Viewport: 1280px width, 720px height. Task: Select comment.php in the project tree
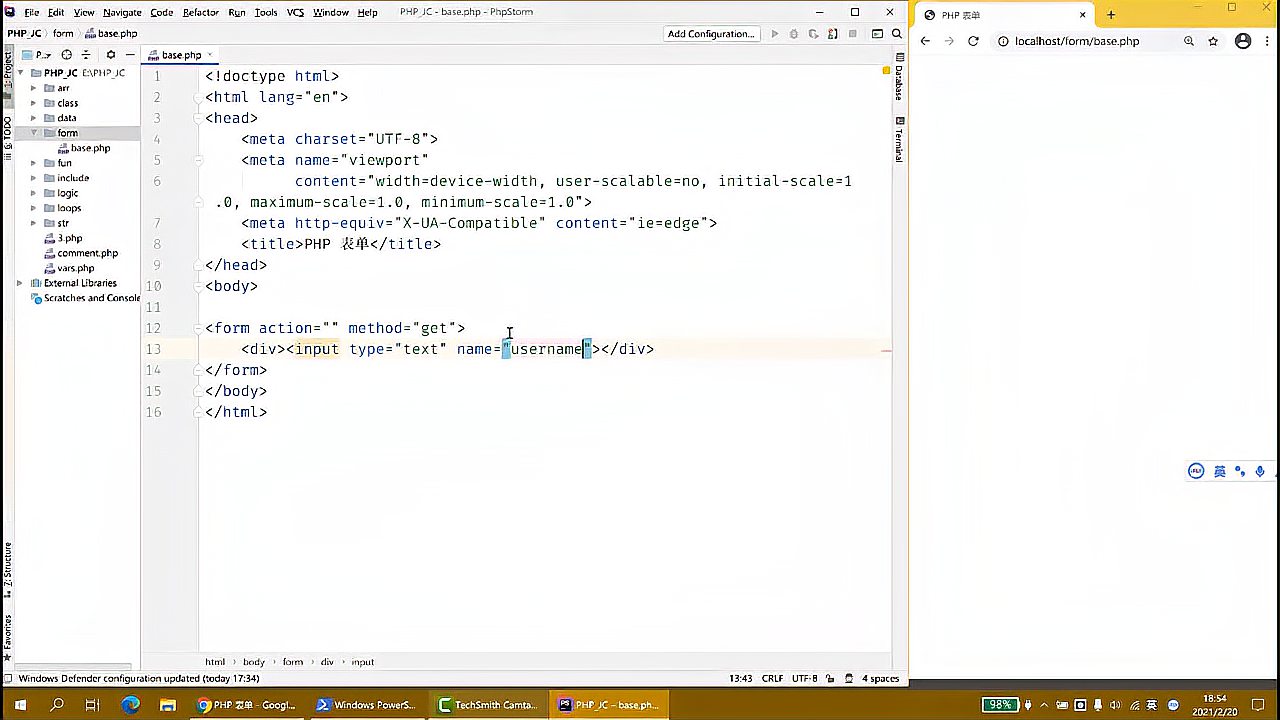point(81,253)
